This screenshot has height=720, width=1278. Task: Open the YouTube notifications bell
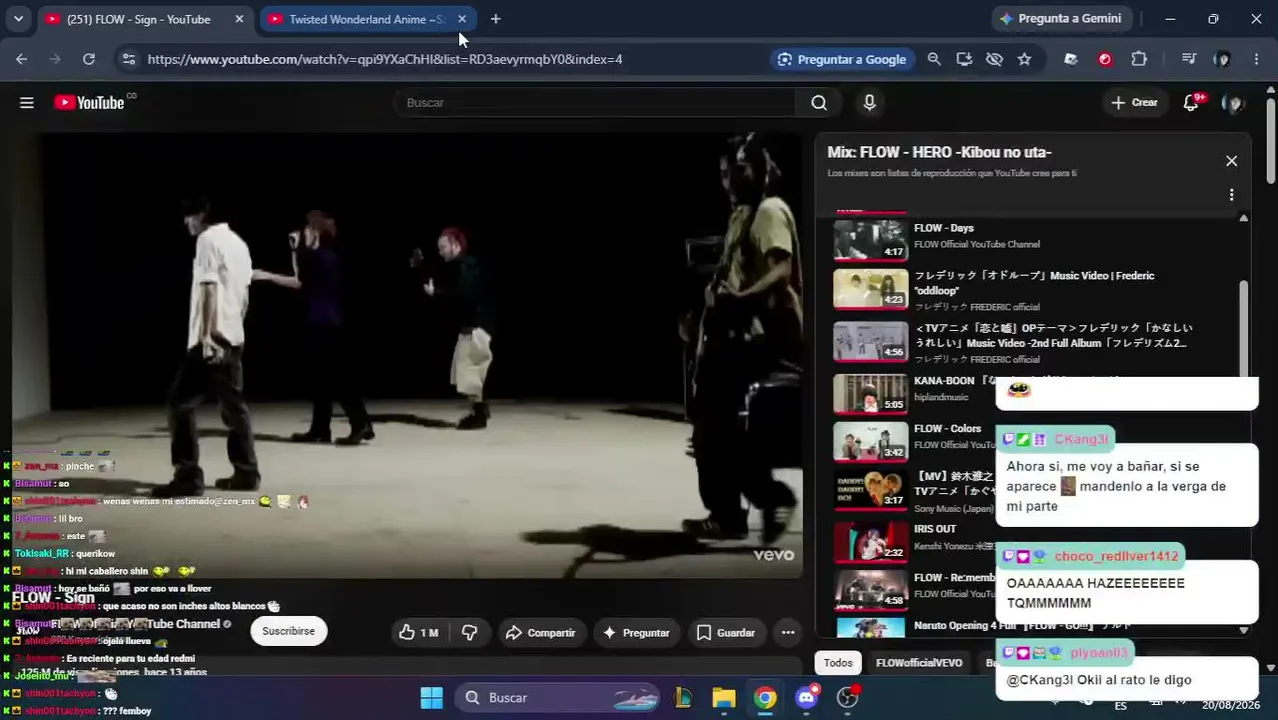(x=1191, y=102)
